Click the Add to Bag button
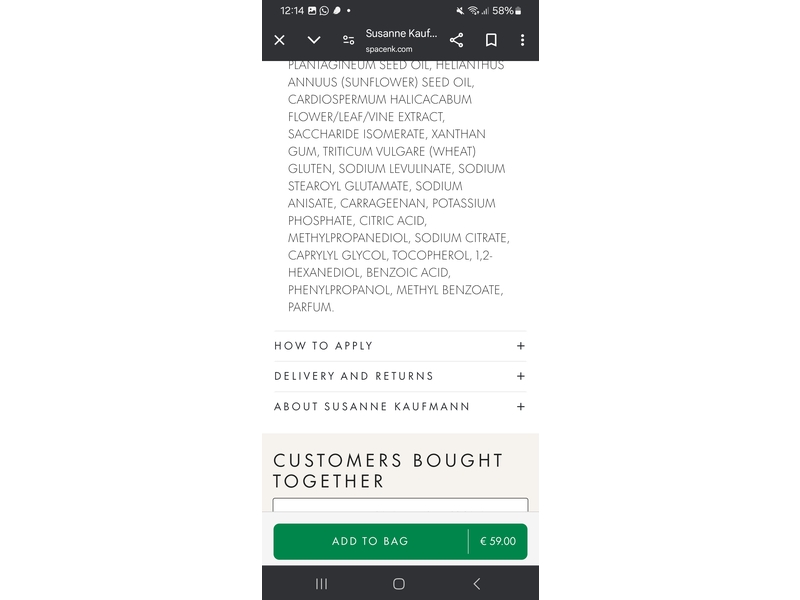 pyautogui.click(x=370, y=541)
